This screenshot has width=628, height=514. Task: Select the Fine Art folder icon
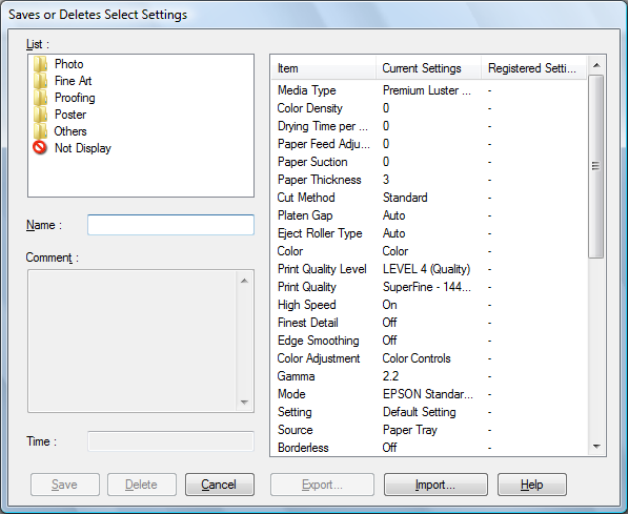[x=40, y=81]
